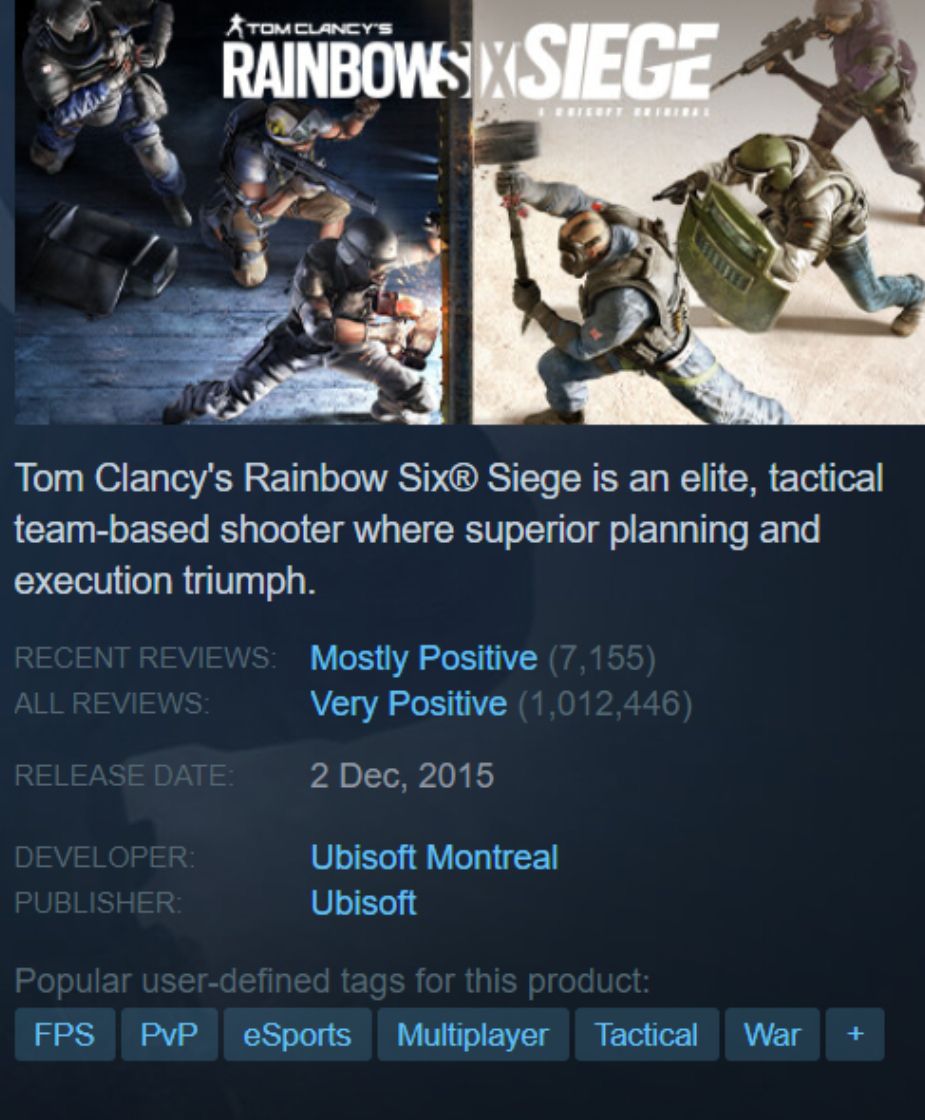Click the all reviews count 1,012,446
Image resolution: width=925 pixels, height=1120 pixels.
point(605,704)
